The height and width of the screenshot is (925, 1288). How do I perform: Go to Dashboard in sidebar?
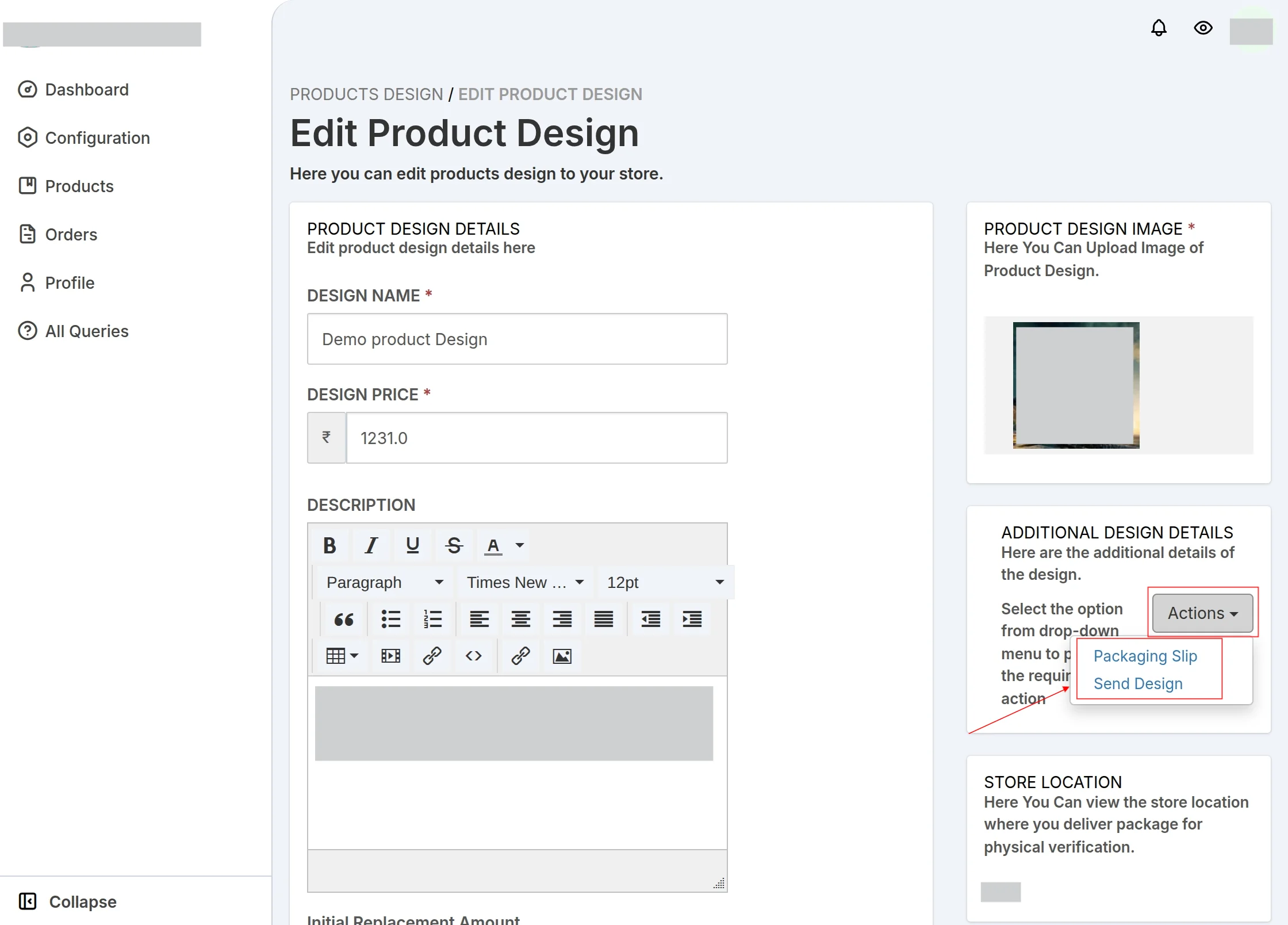74,89
